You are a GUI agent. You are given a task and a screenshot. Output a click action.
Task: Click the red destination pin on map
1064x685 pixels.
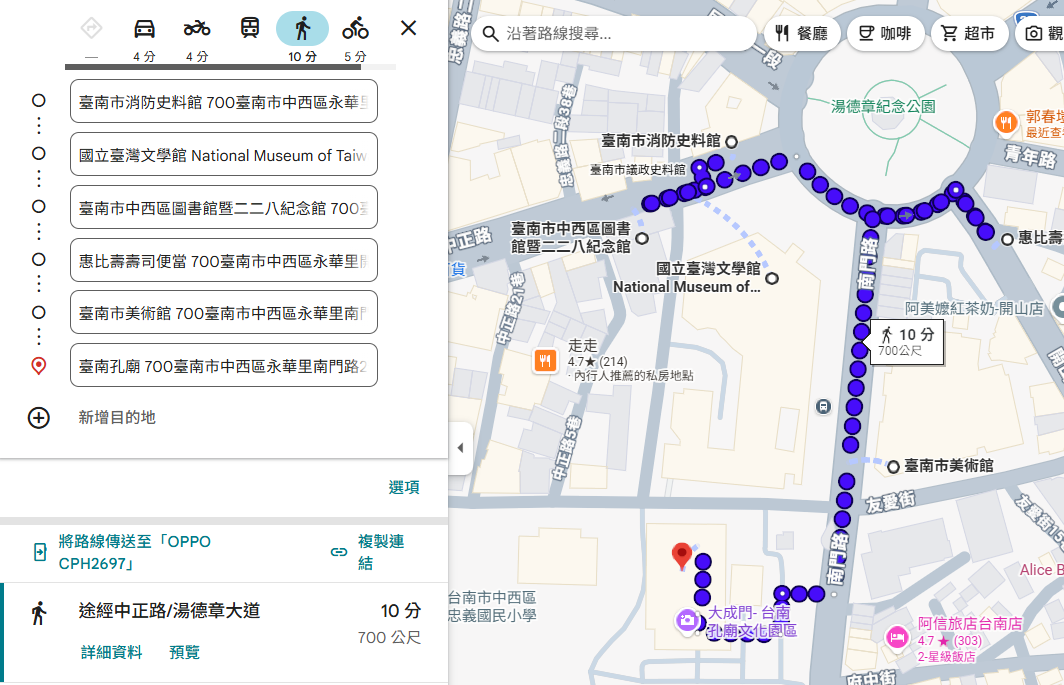[681, 556]
